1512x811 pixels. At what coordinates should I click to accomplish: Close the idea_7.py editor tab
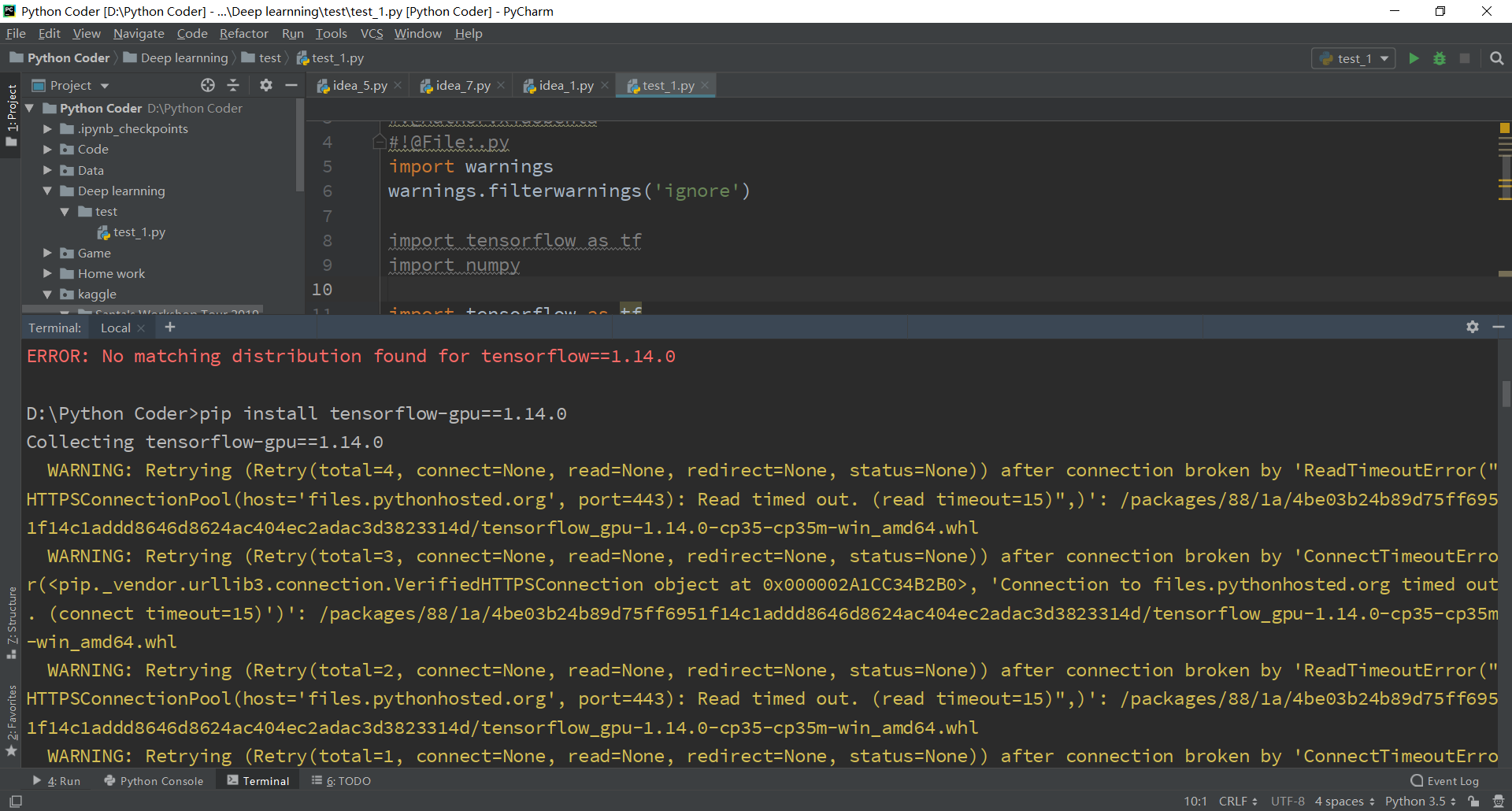point(501,85)
